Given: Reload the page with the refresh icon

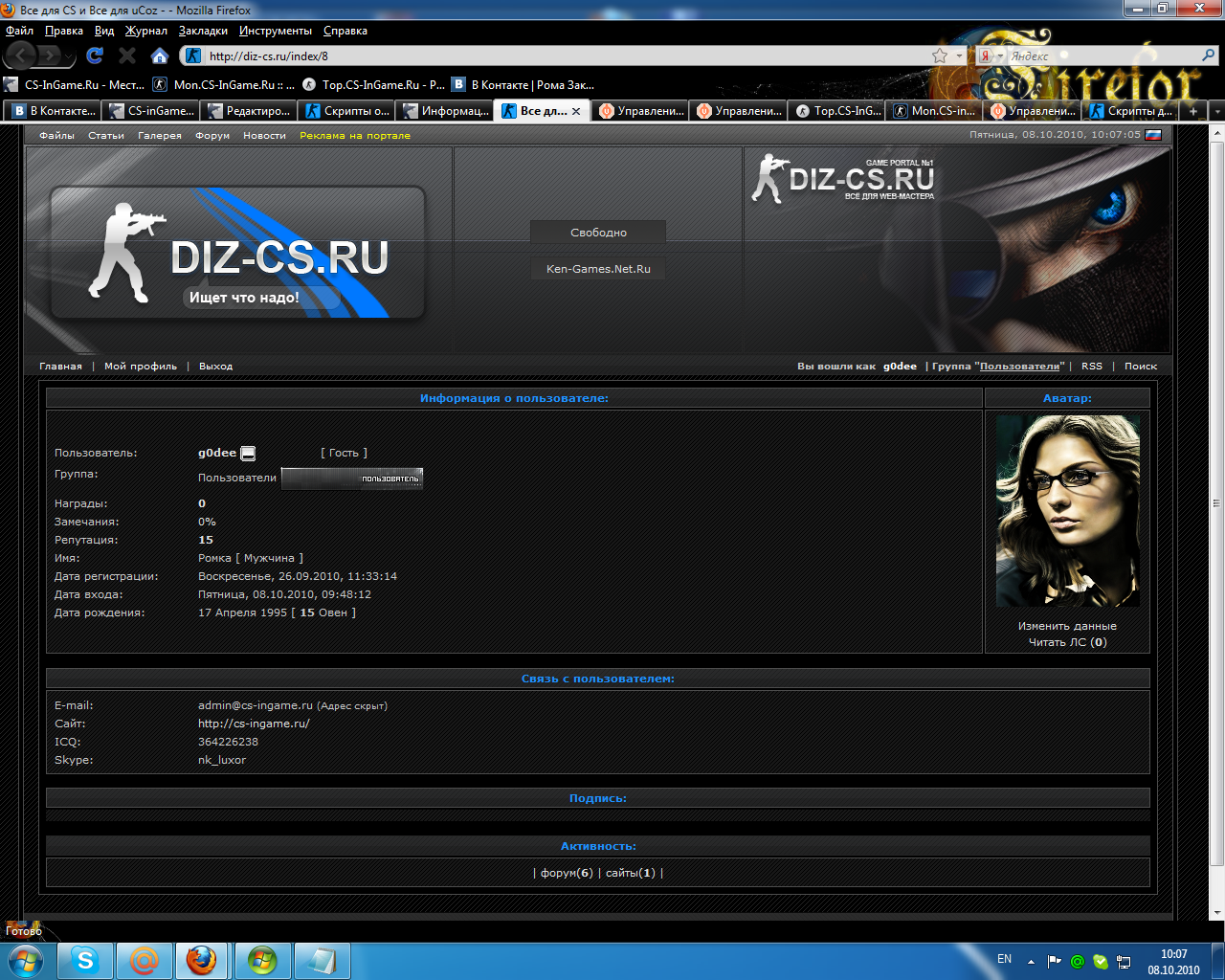Looking at the screenshot, I should tap(95, 56).
